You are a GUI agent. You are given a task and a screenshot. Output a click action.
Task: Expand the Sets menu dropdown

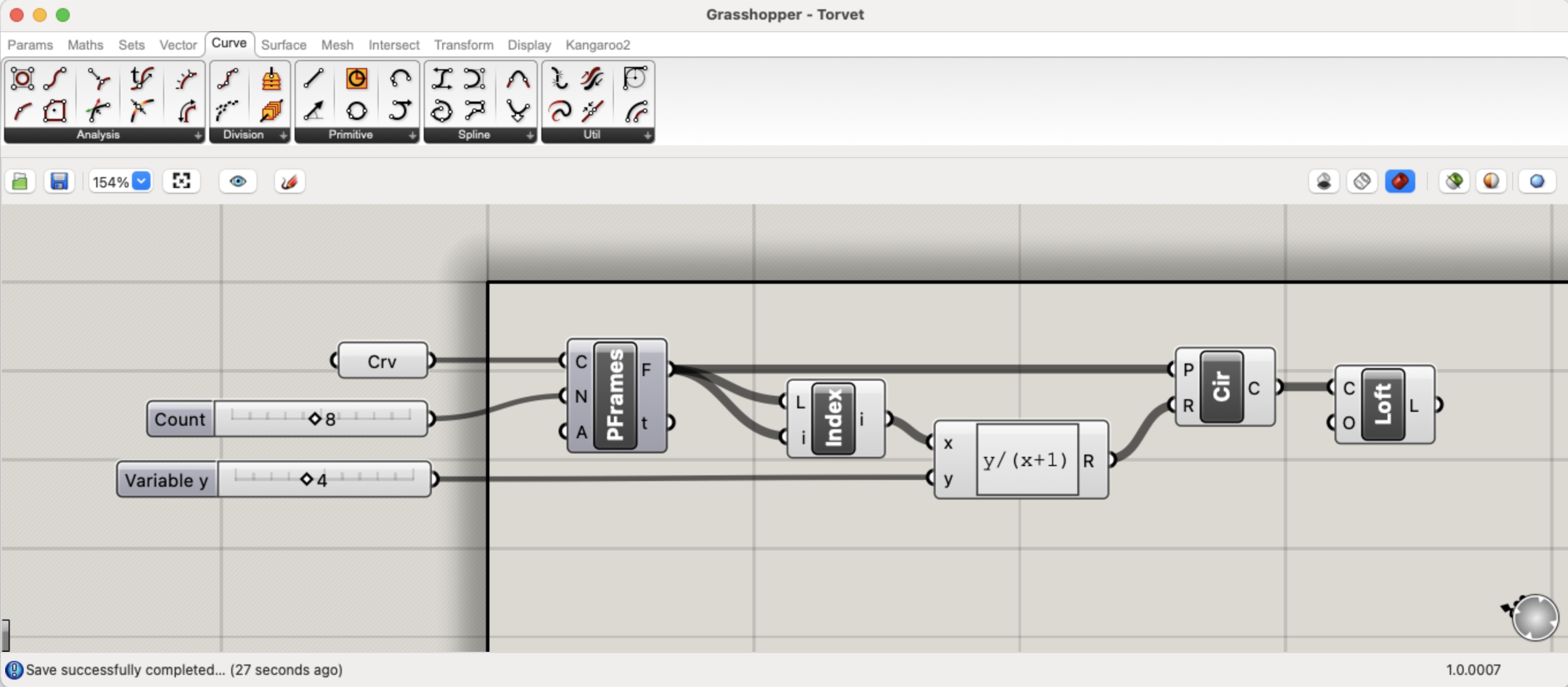131,44
